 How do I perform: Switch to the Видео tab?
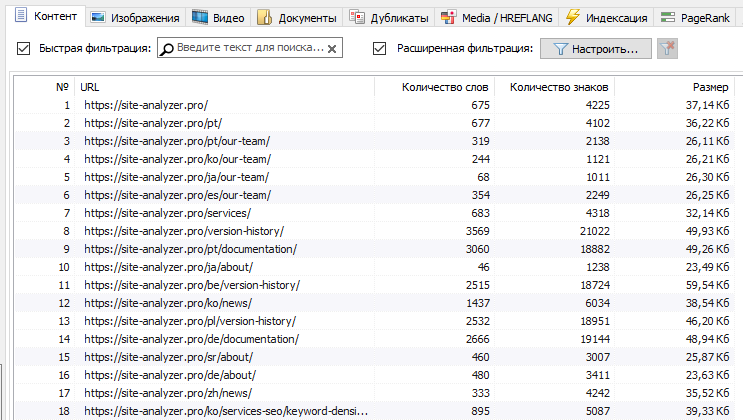coord(218,18)
